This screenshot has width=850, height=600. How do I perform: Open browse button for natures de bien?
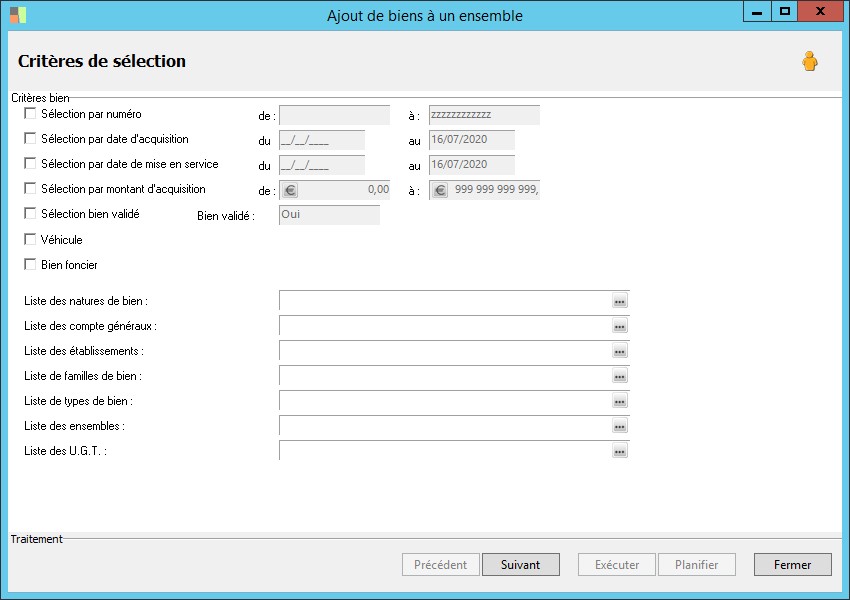coord(620,301)
